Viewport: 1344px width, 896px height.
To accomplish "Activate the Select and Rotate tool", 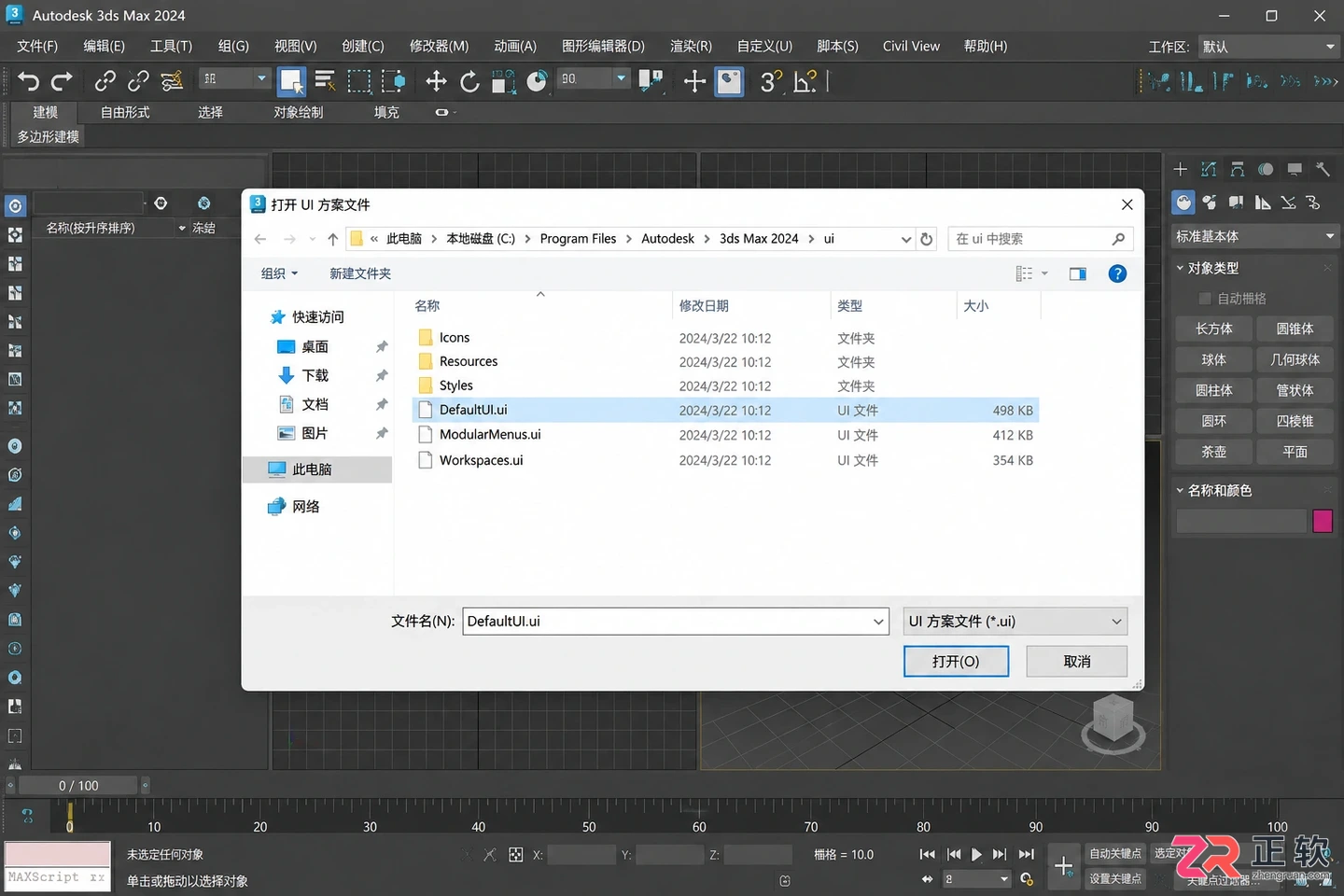I will click(x=469, y=82).
